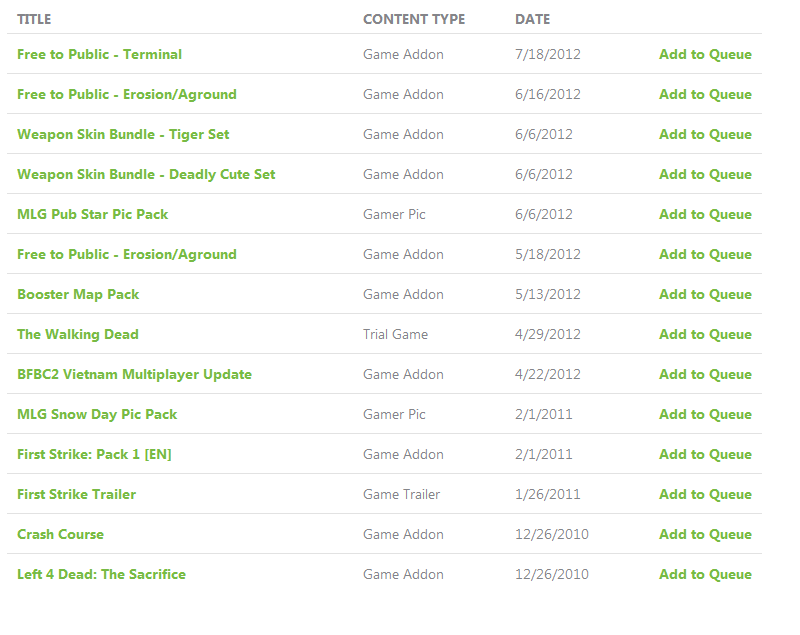Open Booster Map Pack link

click(x=78, y=294)
